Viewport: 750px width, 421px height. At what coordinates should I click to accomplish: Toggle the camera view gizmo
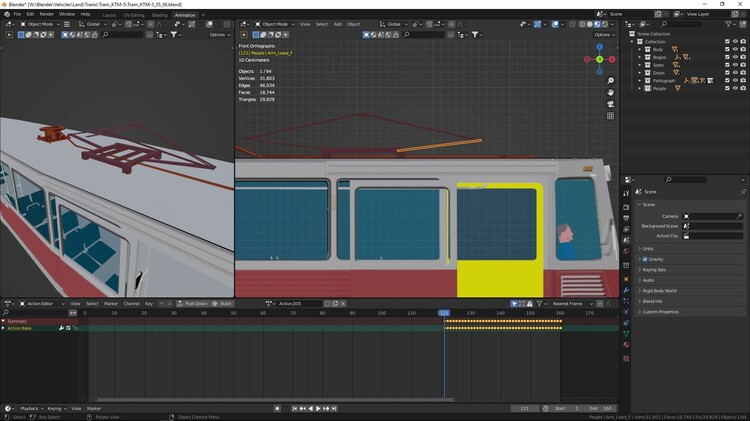coord(611,104)
